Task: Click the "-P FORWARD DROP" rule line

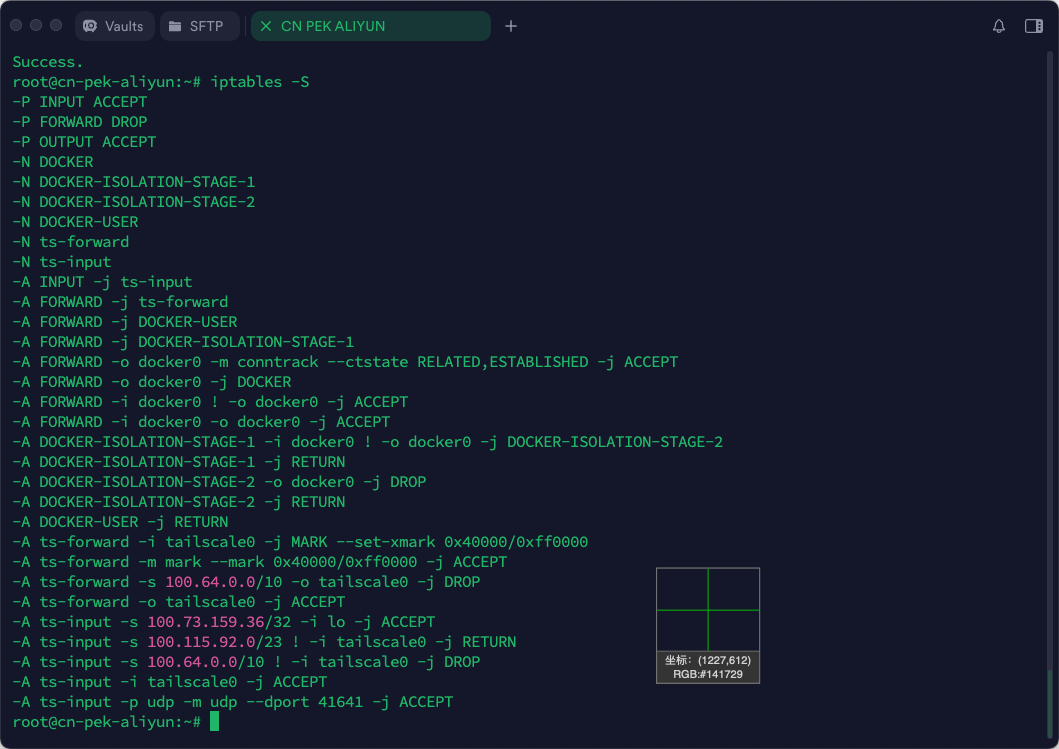Action: tap(80, 122)
